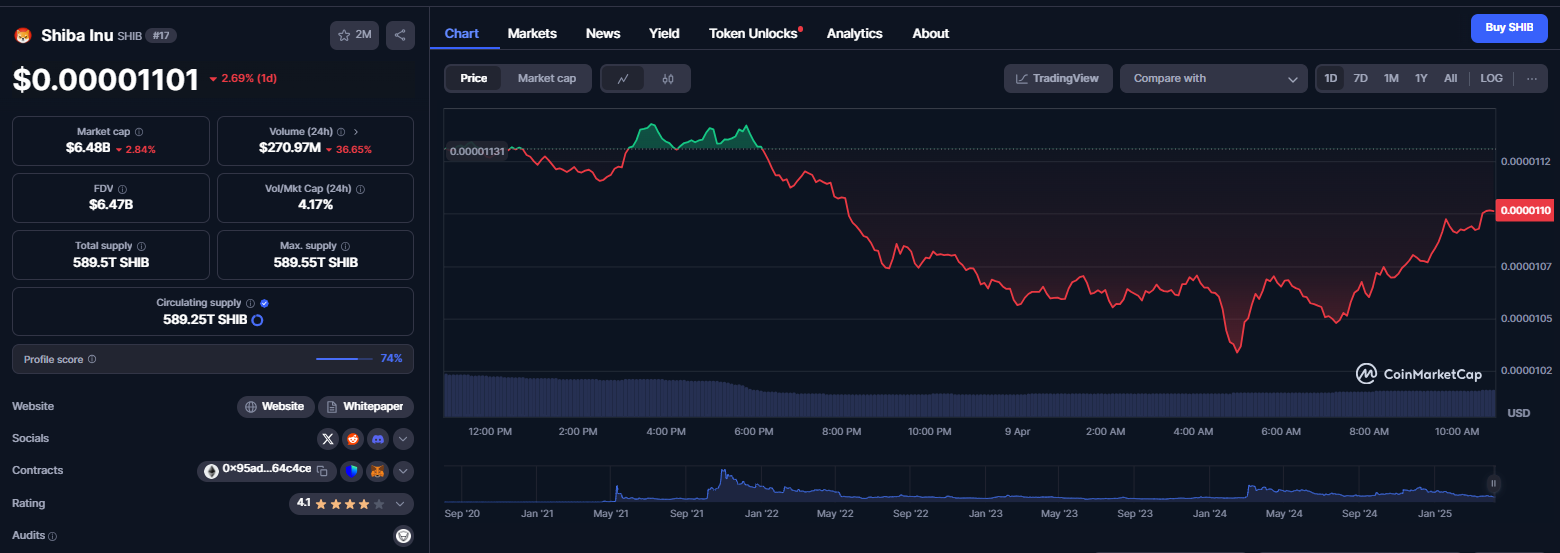Toggle chart to Market cap view

pos(546,78)
